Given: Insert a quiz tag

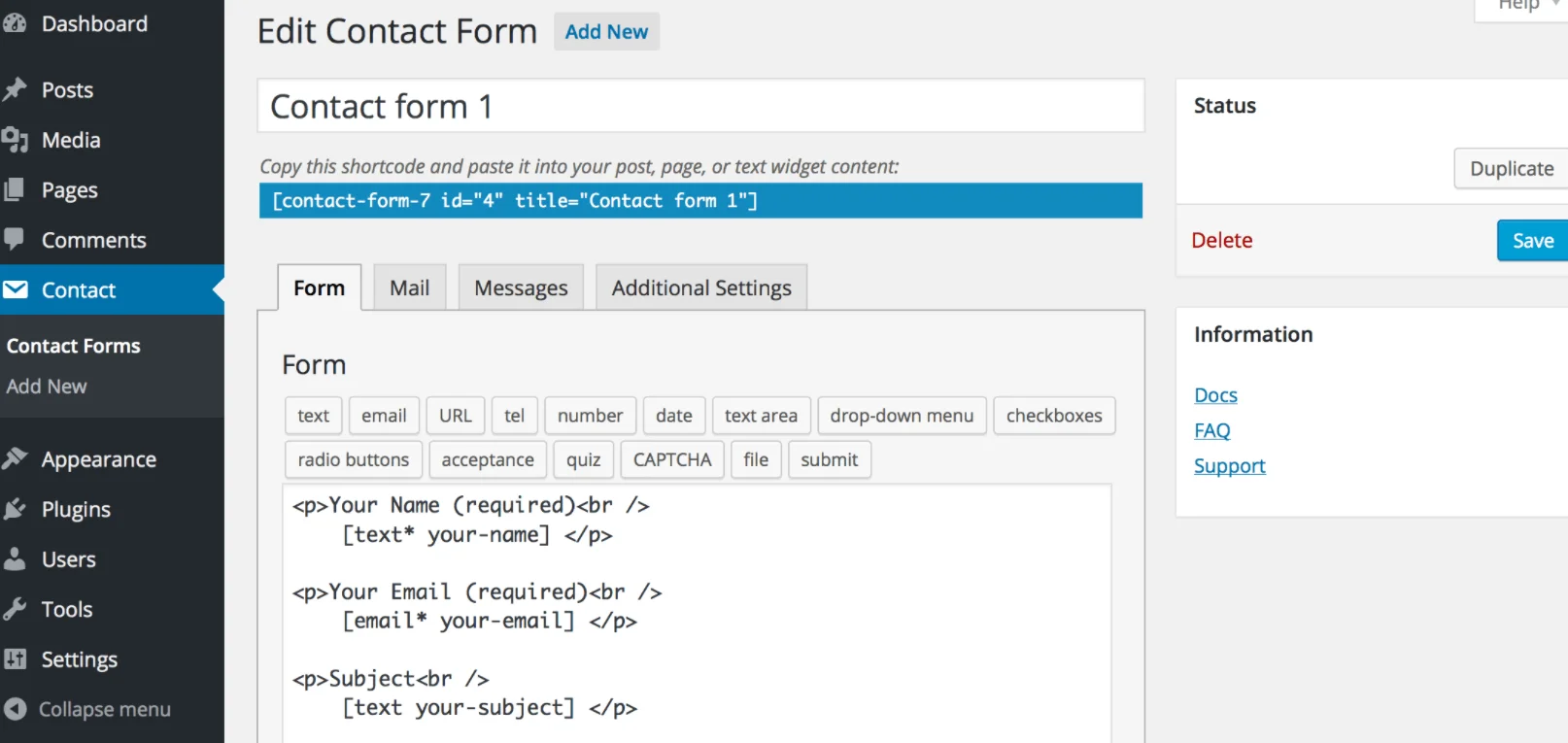Looking at the screenshot, I should point(584,459).
